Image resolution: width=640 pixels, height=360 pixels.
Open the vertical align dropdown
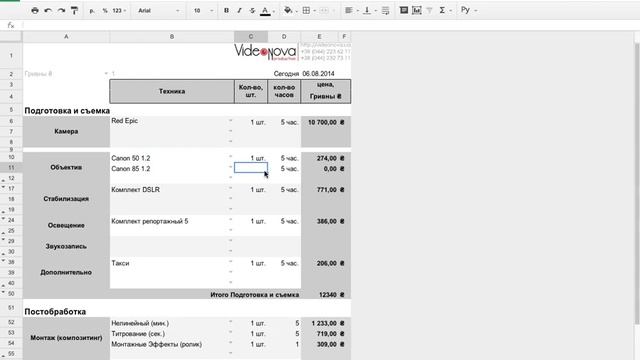pos(369,11)
